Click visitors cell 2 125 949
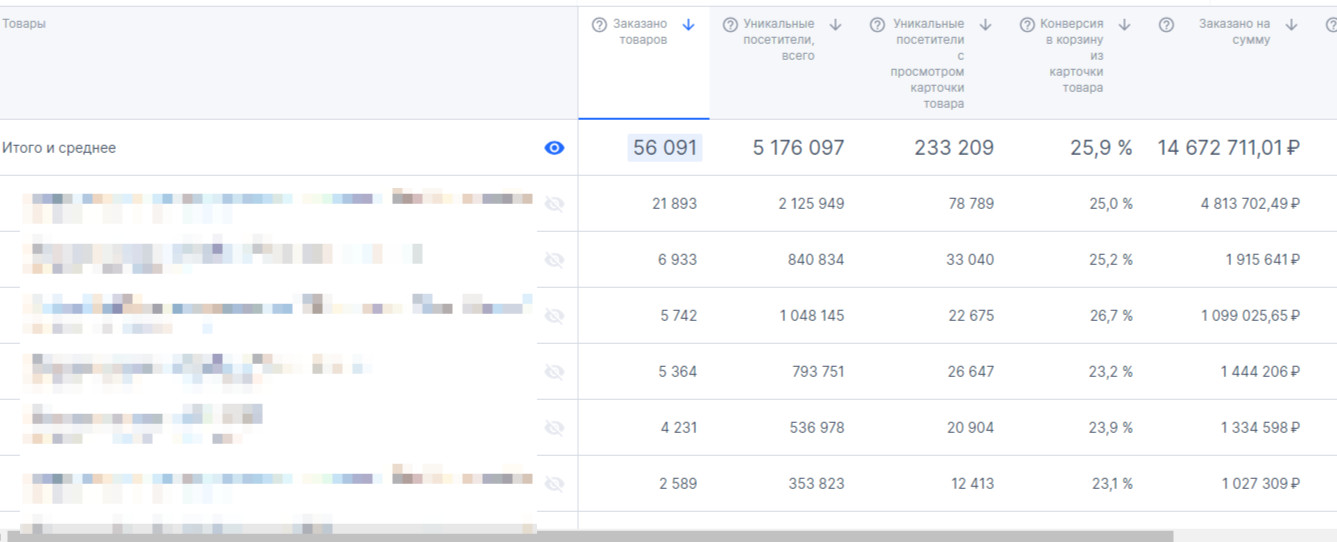 coord(811,204)
